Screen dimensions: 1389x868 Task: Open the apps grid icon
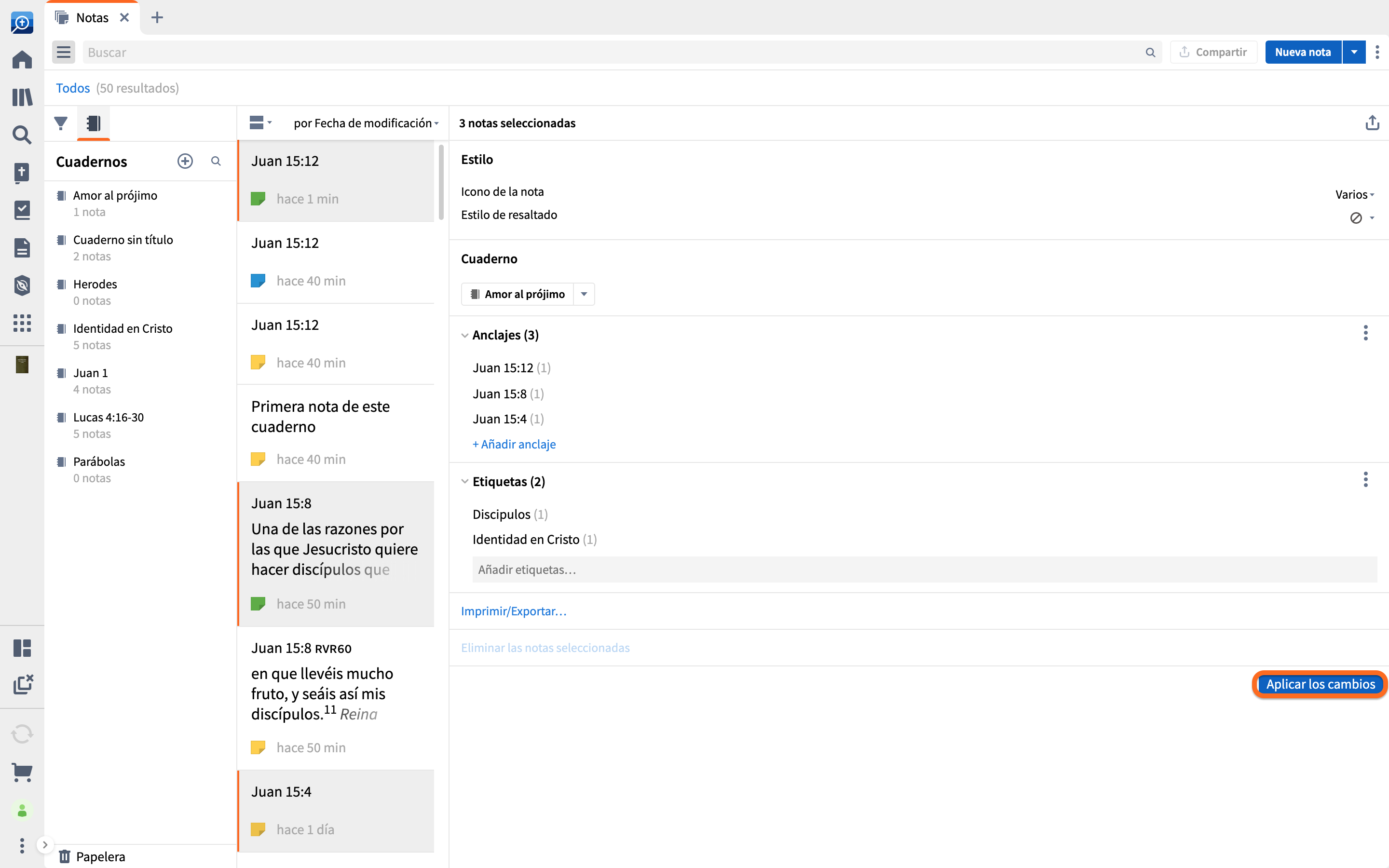[x=22, y=323]
